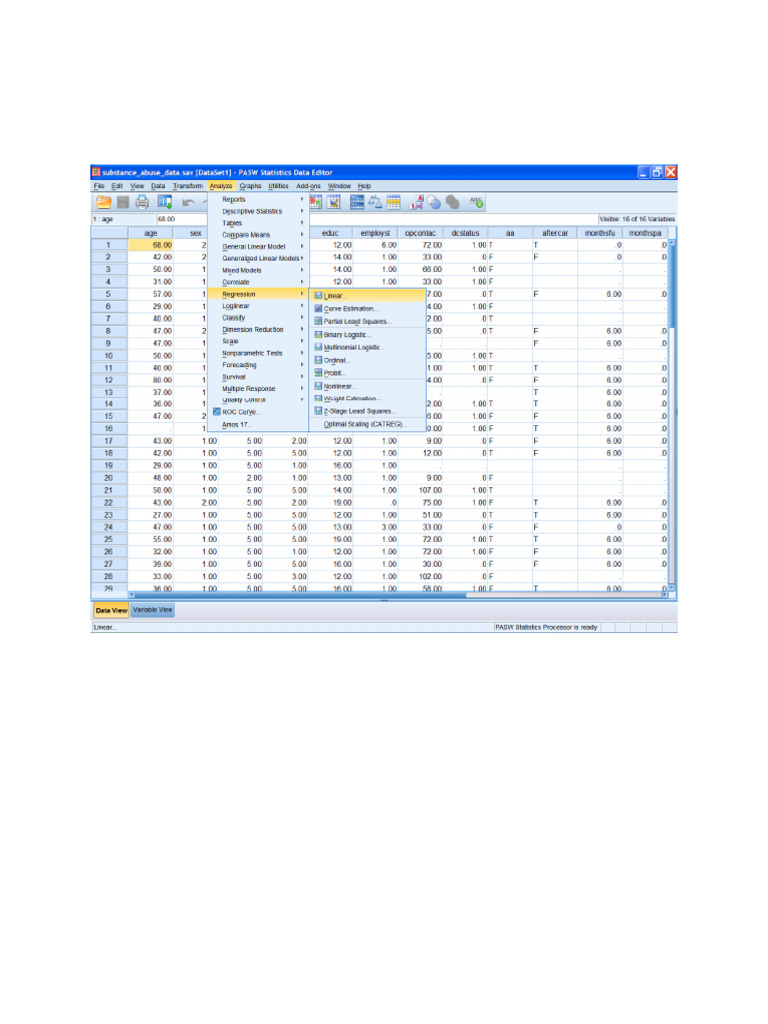Screen dimensions: 768x1024
Task: Expand the Compare Means submenu arrow
Action: click(302, 234)
